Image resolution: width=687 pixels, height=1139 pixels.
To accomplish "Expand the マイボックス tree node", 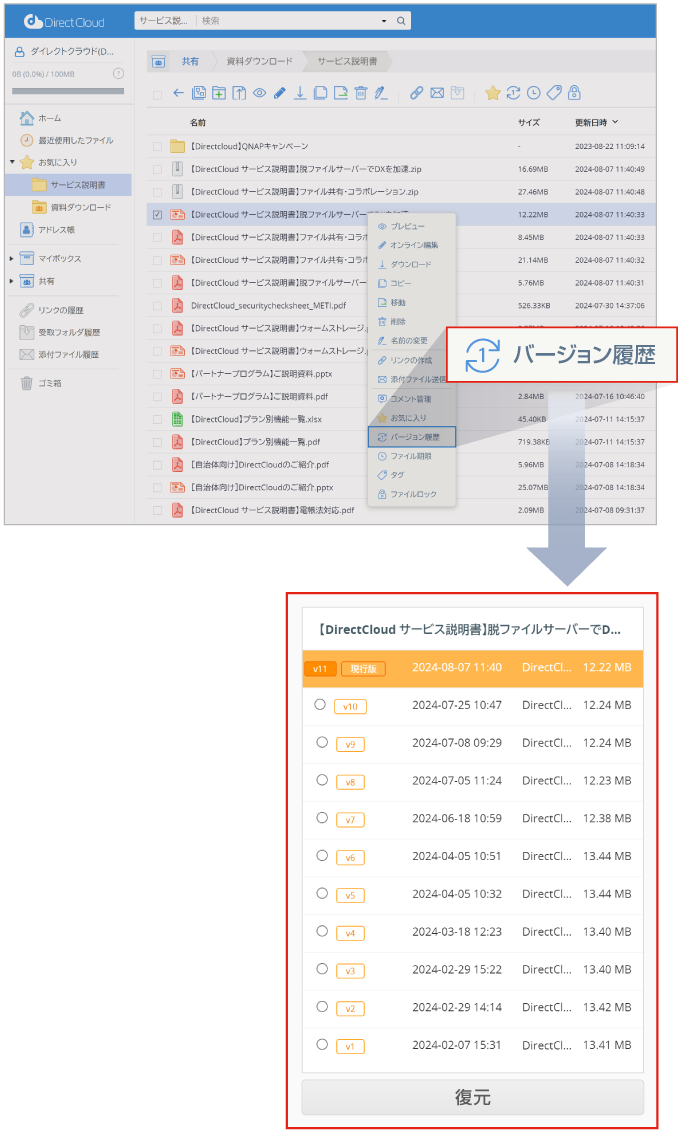I will (x=12, y=258).
